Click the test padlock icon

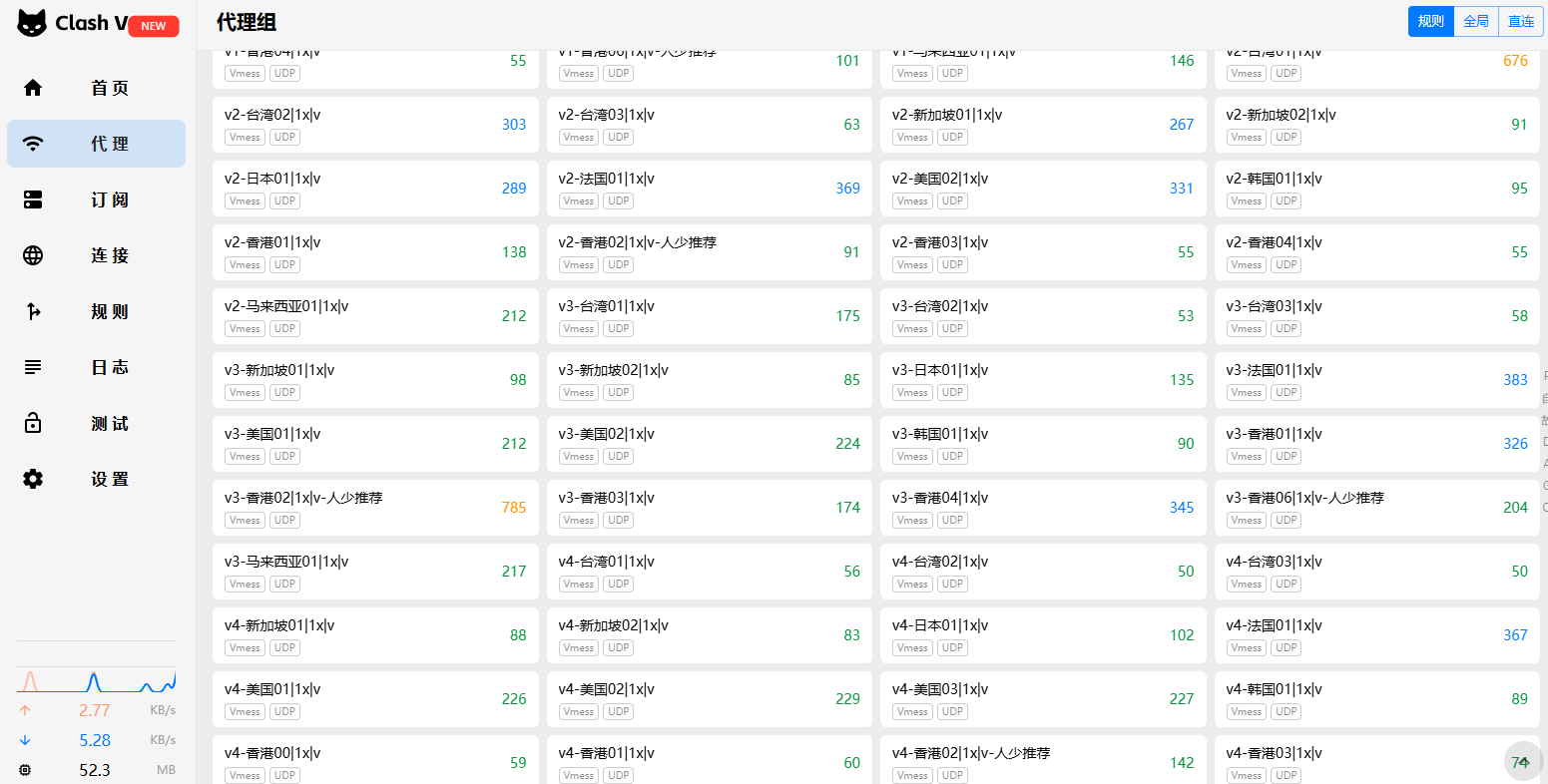tap(33, 423)
